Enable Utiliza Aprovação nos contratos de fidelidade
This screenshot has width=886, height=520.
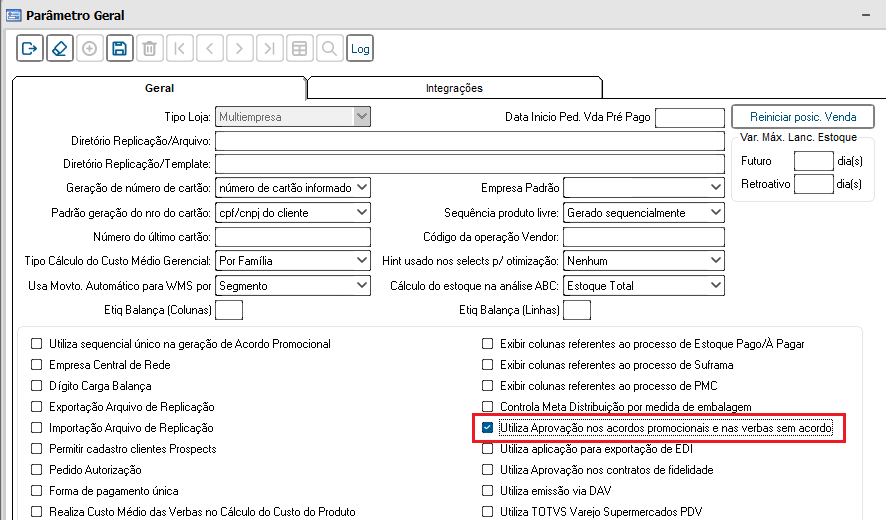(488, 470)
